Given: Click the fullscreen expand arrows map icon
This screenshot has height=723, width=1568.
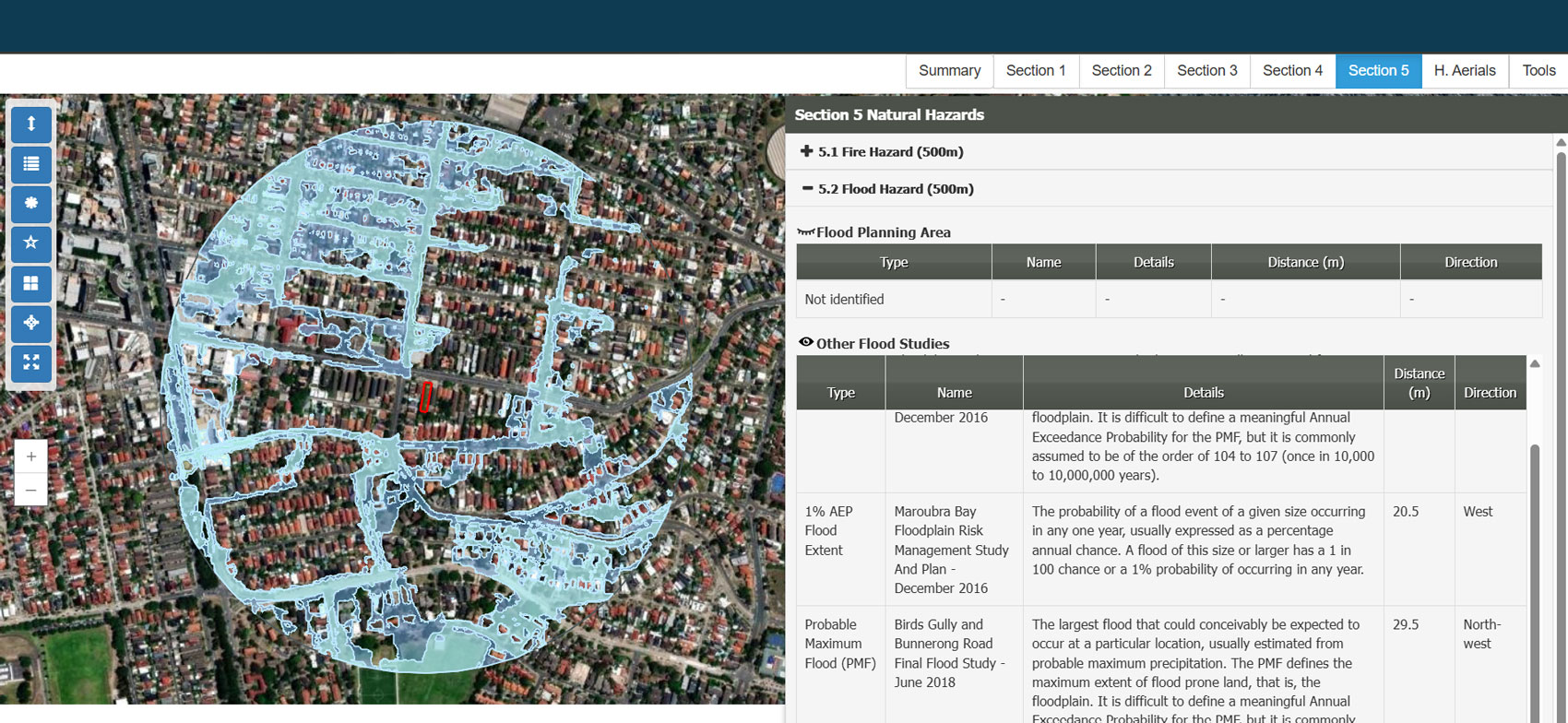Looking at the screenshot, I should [x=30, y=362].
